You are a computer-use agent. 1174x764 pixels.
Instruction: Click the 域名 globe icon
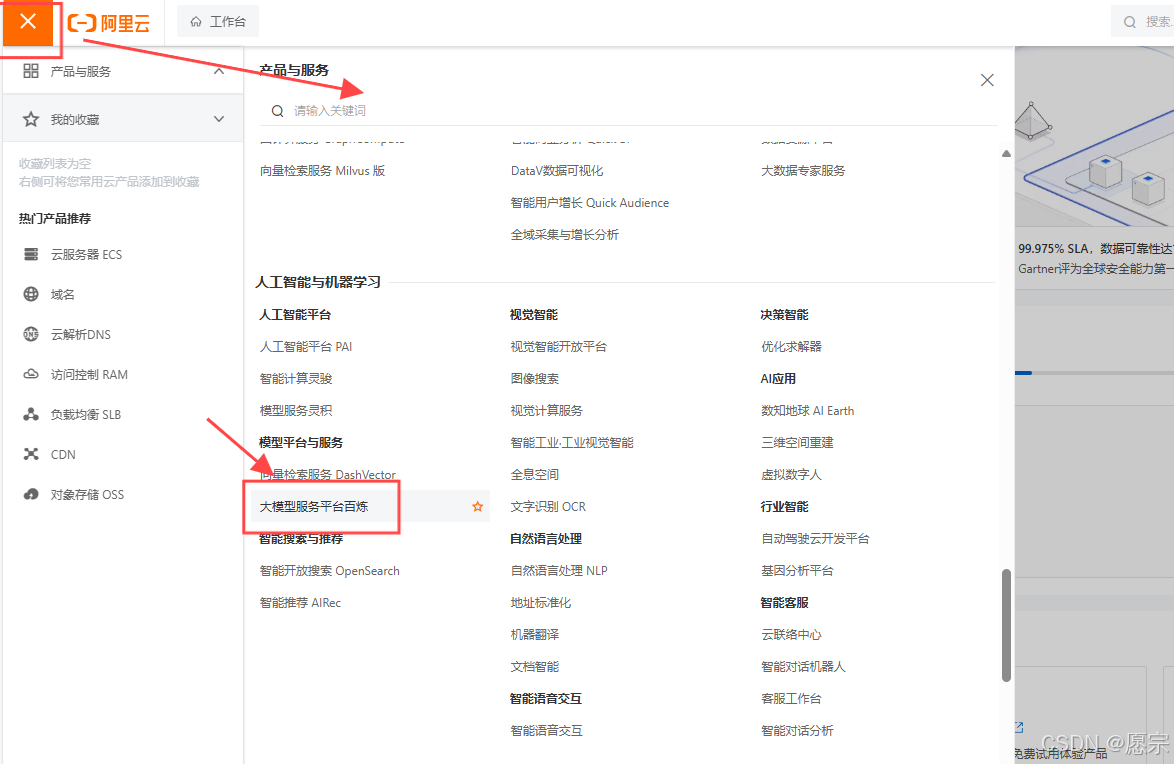31,294
